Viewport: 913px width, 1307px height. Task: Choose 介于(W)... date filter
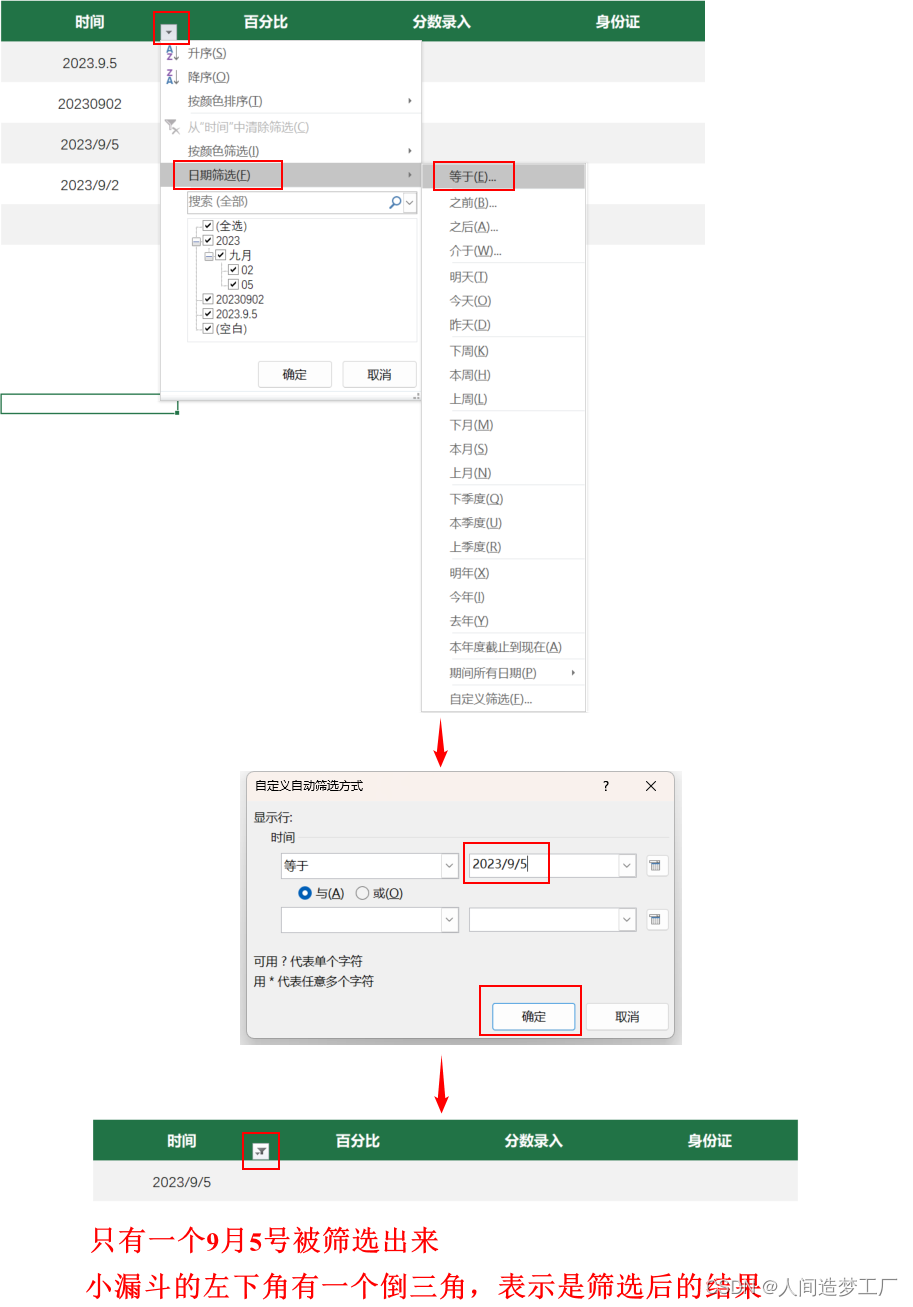503,251
